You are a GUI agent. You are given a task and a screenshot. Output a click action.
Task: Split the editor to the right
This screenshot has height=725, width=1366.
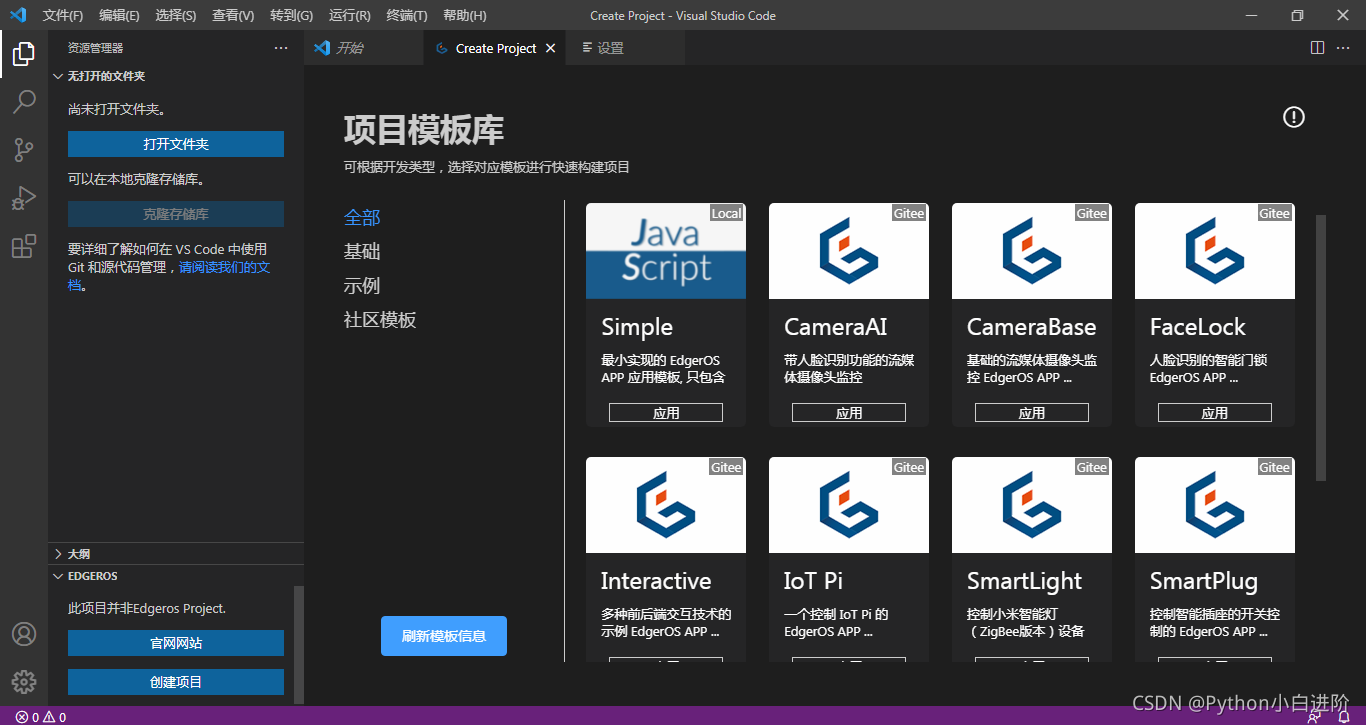pyautogui.click(x=1318, y=48)
